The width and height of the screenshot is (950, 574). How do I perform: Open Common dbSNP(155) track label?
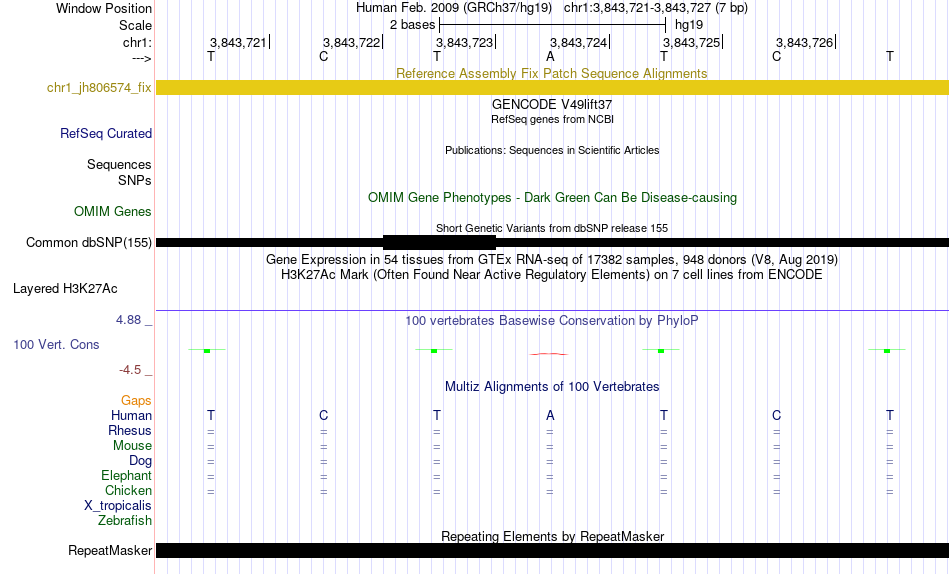(x=89, y=242)
